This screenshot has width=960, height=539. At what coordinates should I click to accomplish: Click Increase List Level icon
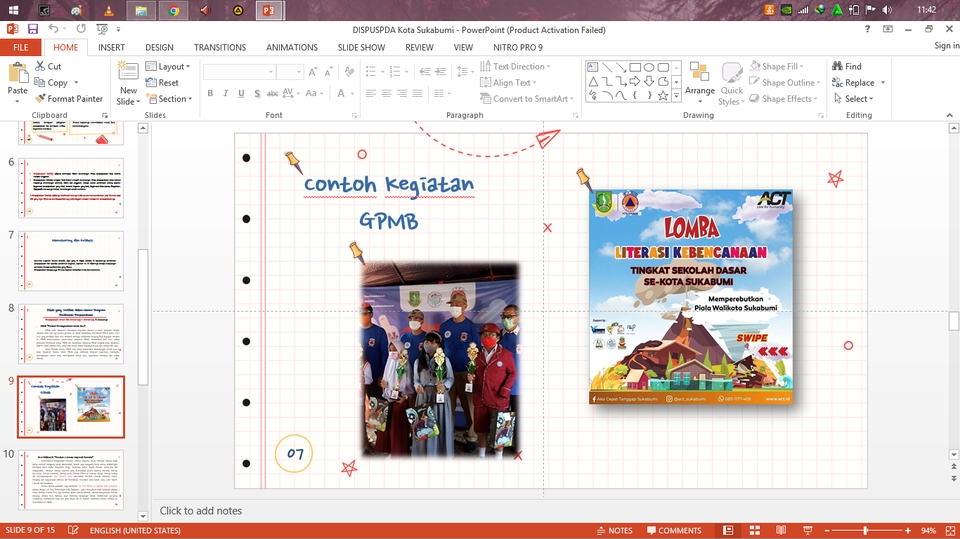(x=441, y=72)
